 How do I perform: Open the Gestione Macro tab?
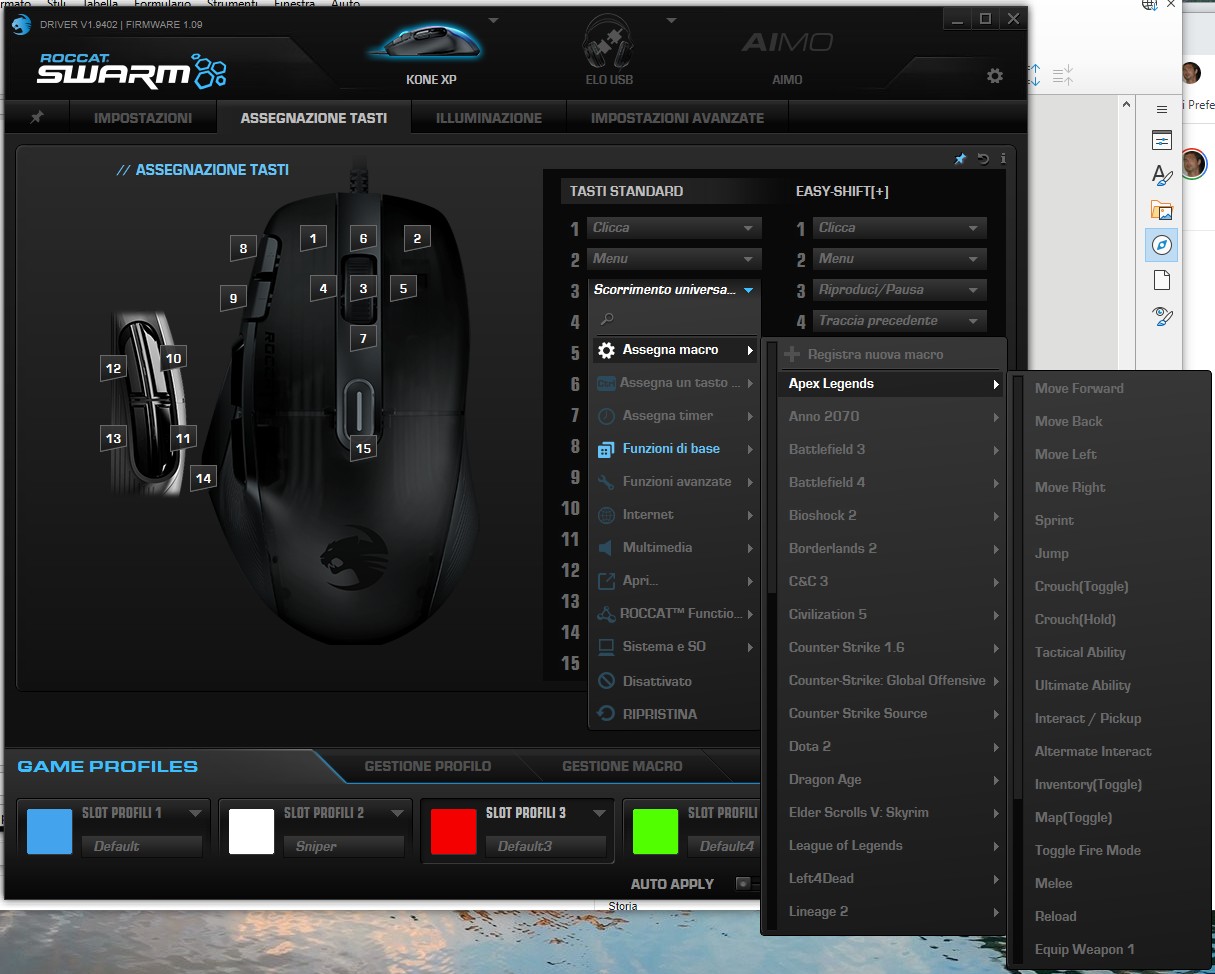[x=622, y=766]
